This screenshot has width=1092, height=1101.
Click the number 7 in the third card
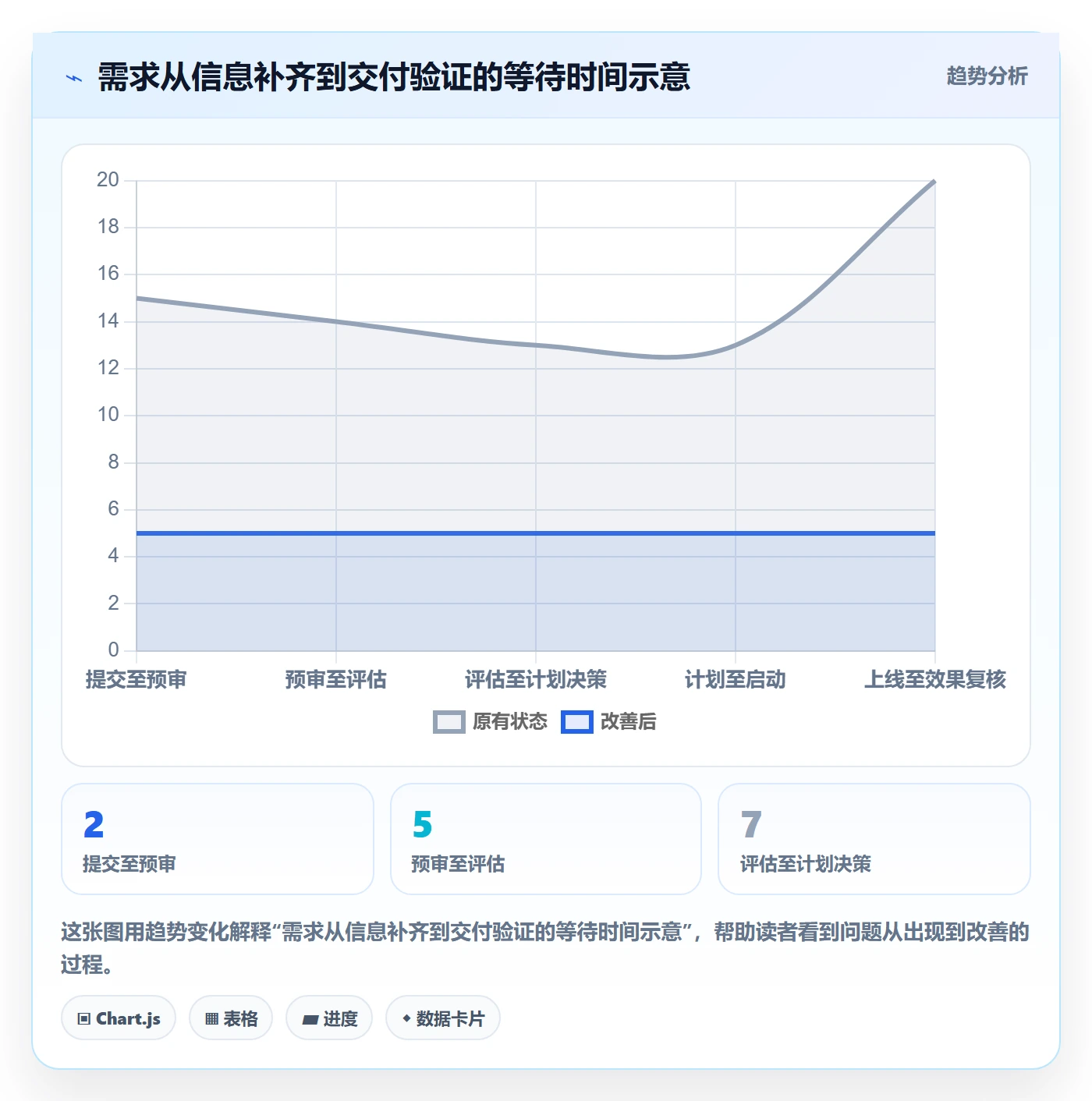click(x=751, y=824)
